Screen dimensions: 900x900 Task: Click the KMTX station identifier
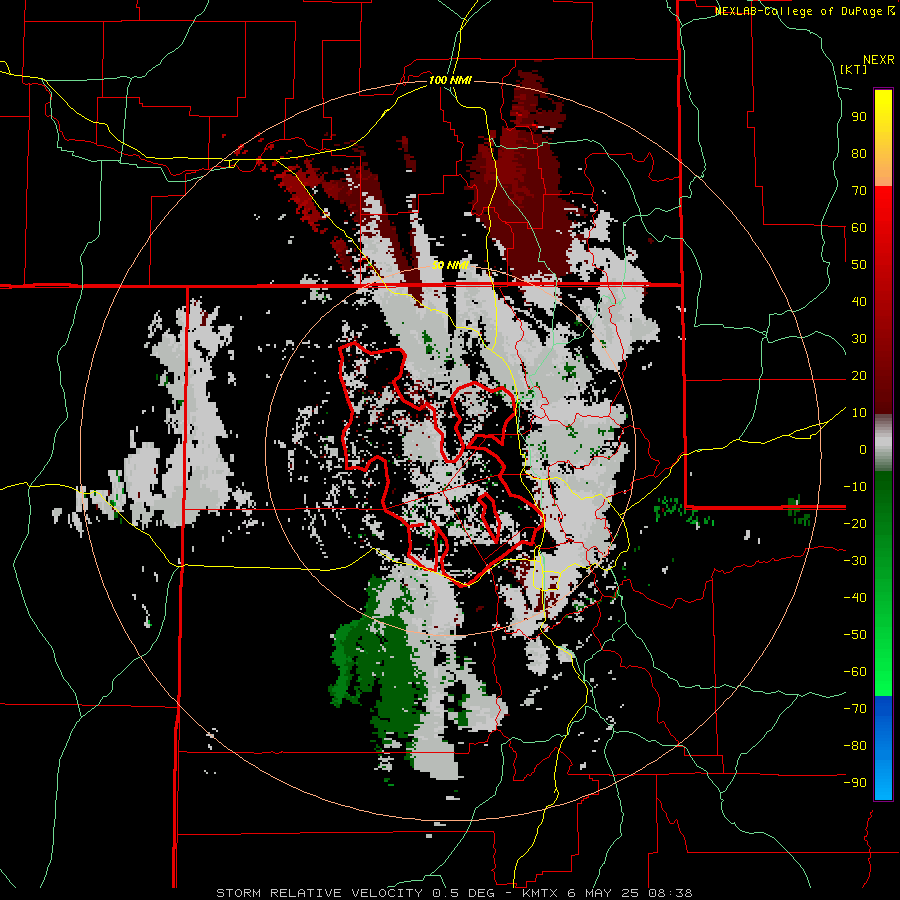(x=542, y=893)
